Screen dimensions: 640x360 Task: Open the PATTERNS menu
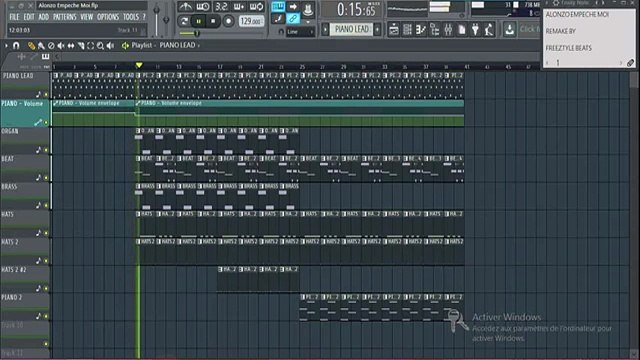pos(64,17)
